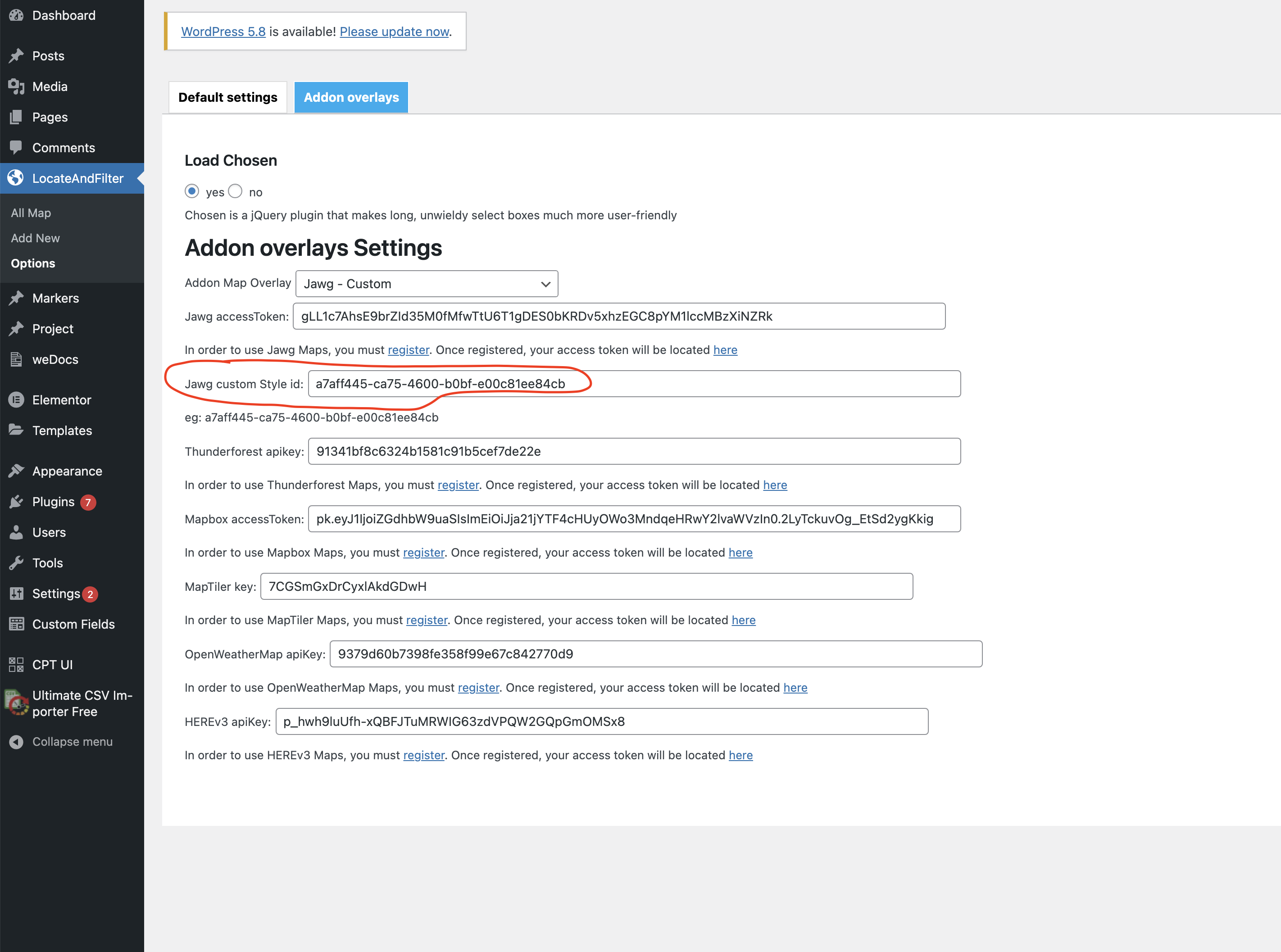Click the 'Please update now' link

394,32
